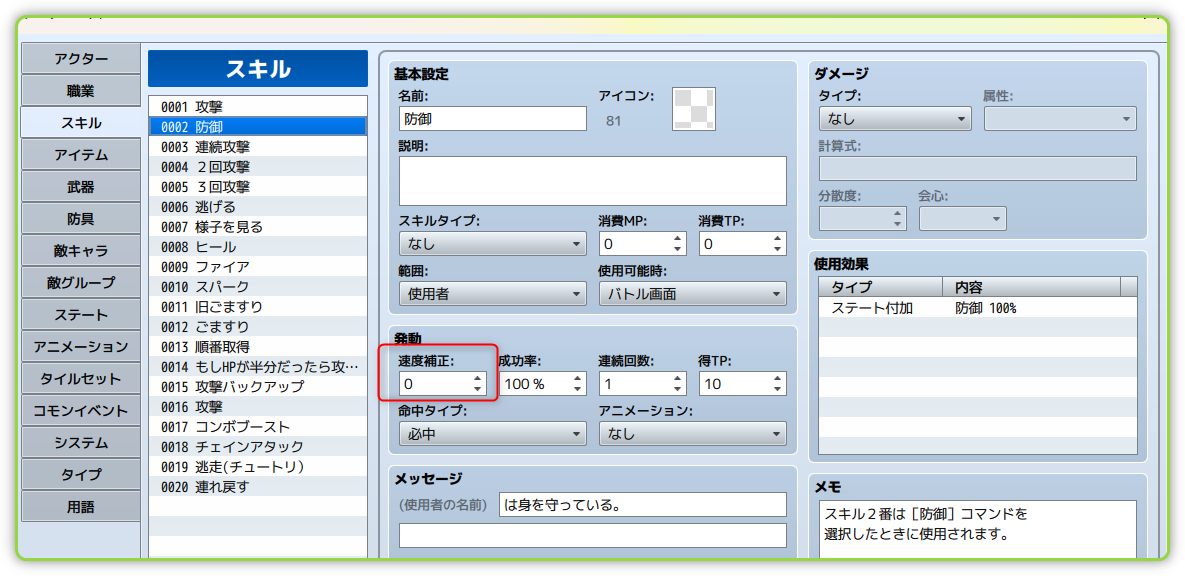Select the スキル database tab
Image resolution: width=1185 pixels, height=576 pixels.
(81, 122)
